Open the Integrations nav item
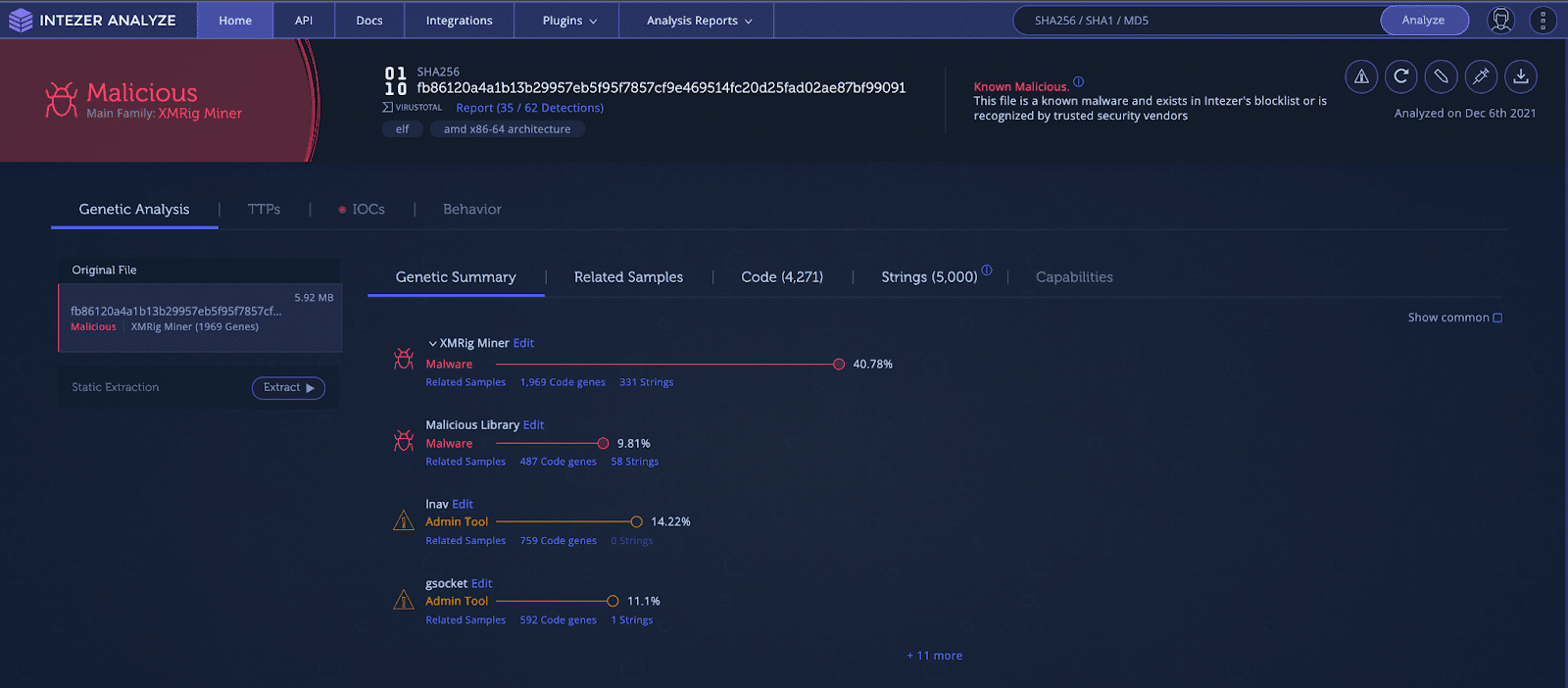Image resolution: width=1568 pixels, height=688 pixels. tap(460, 20)
